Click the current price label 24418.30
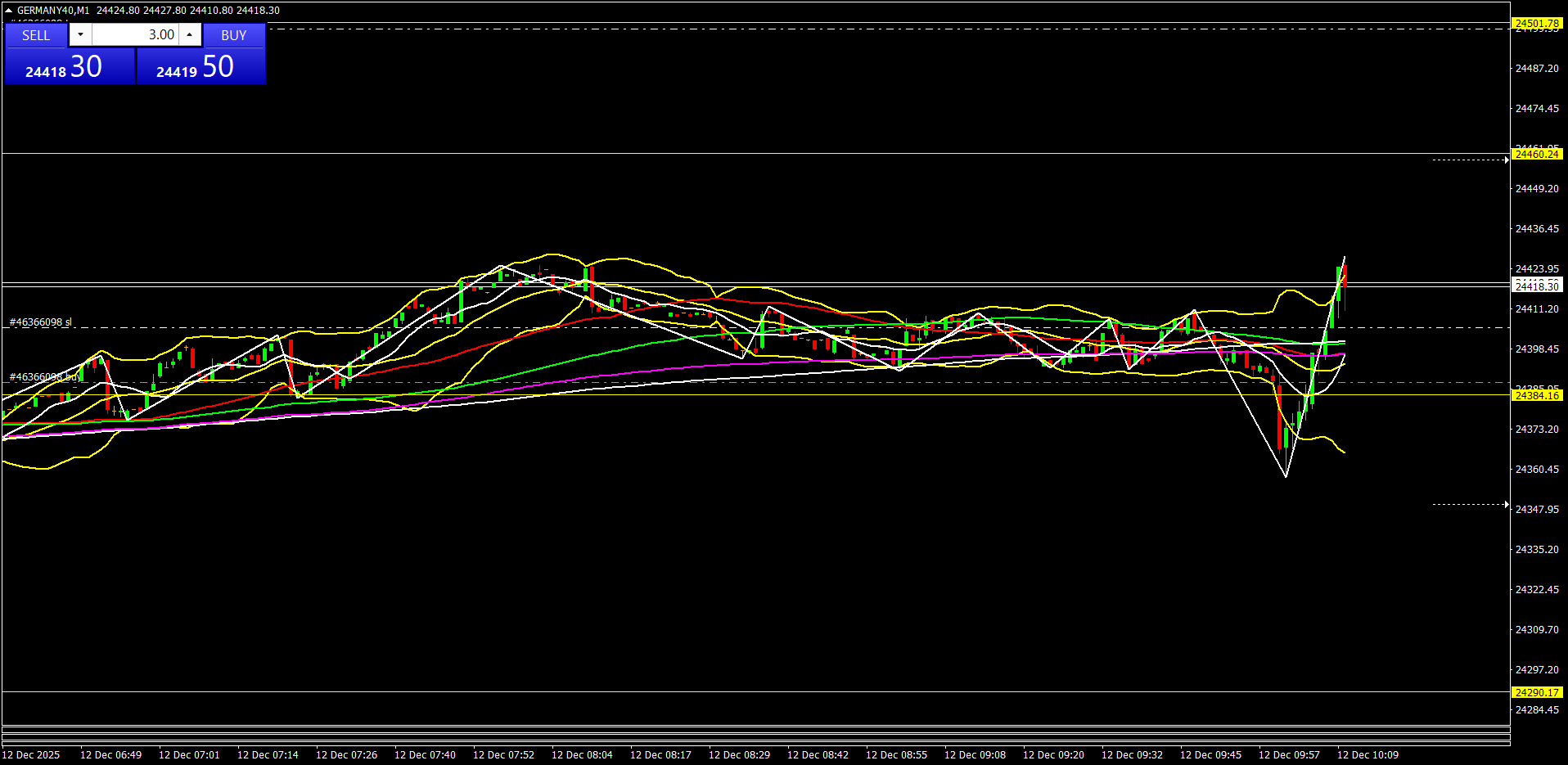 coord(1536,286)
